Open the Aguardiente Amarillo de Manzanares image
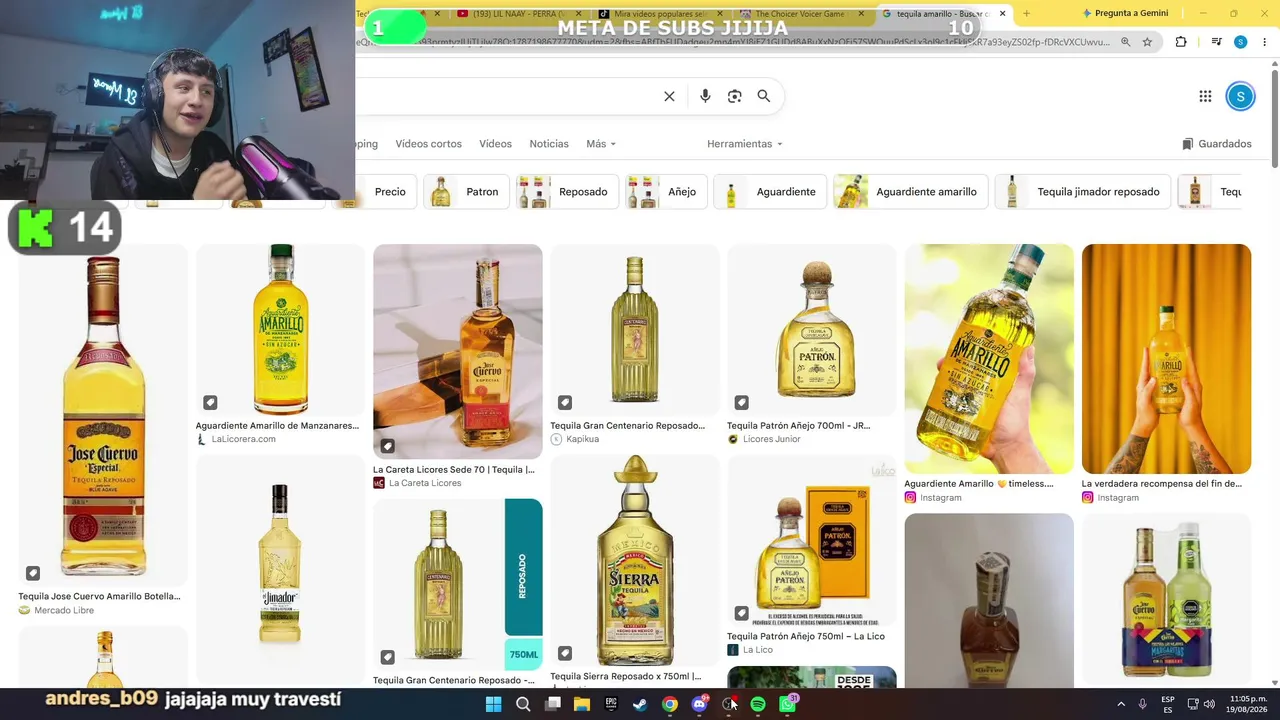Image resolution: width=1280 pixels, height=720 pixels. (281, 330)
